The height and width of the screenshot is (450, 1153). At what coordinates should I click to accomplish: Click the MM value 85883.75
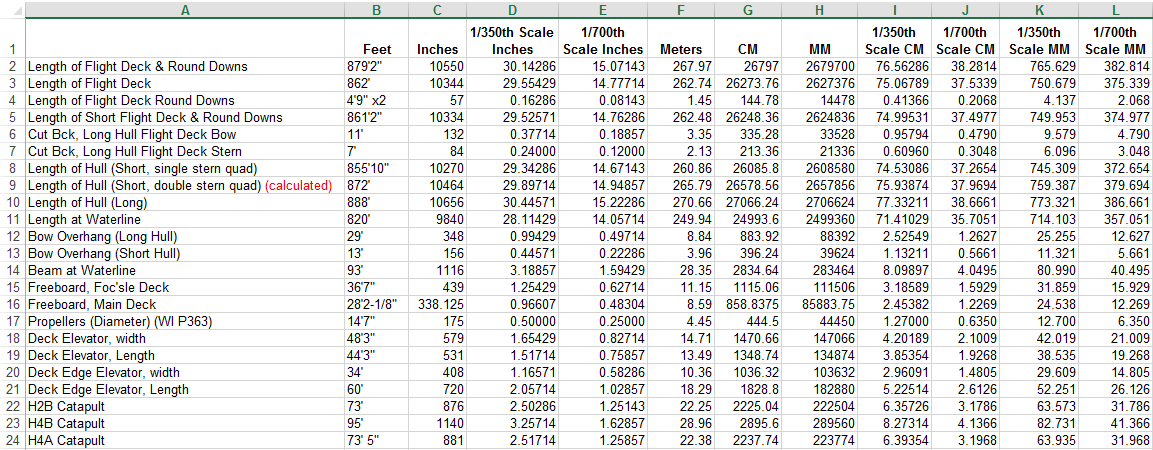(x=820, y=304)
